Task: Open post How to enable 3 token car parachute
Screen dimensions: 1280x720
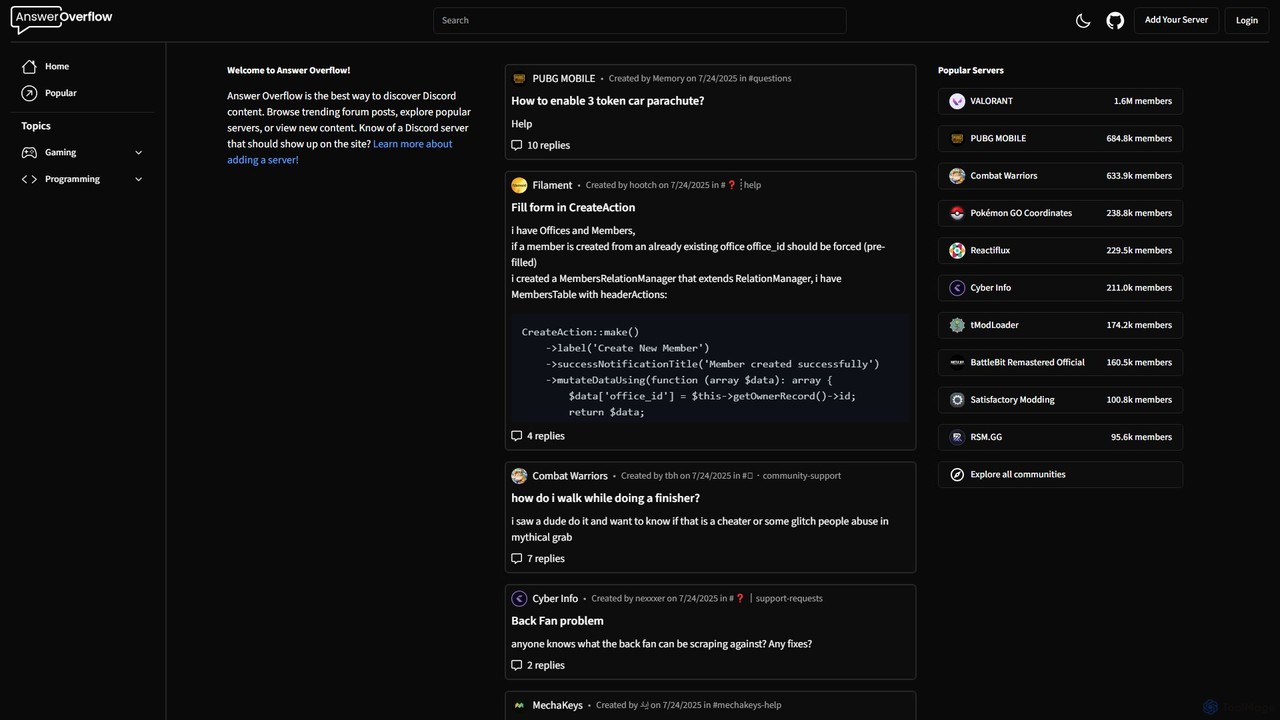Action: click(607, 101)
